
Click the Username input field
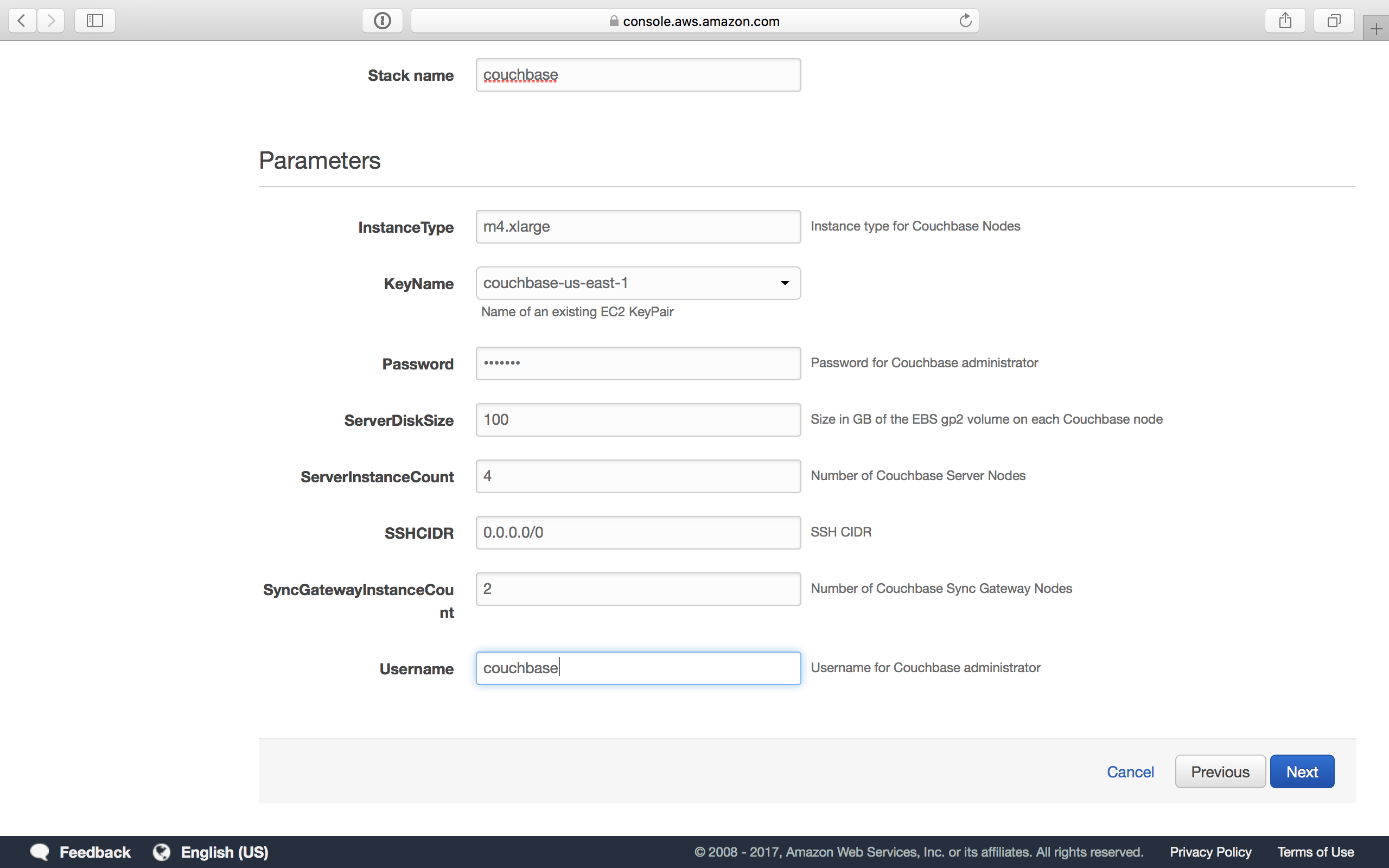pos(638,668)
